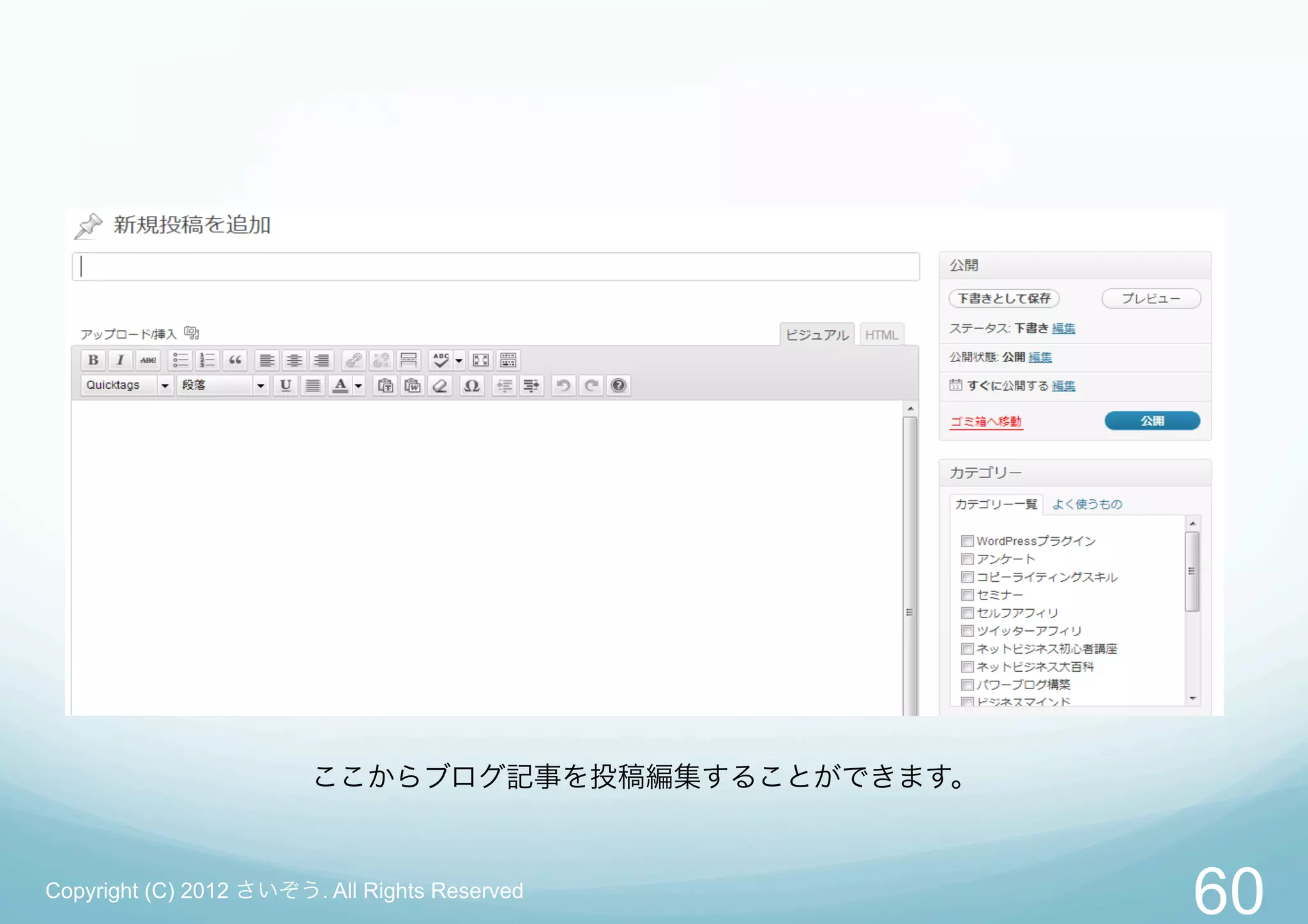Edit the ステータス status link
Screen dimensions: 1308x924
[1063, 328]
